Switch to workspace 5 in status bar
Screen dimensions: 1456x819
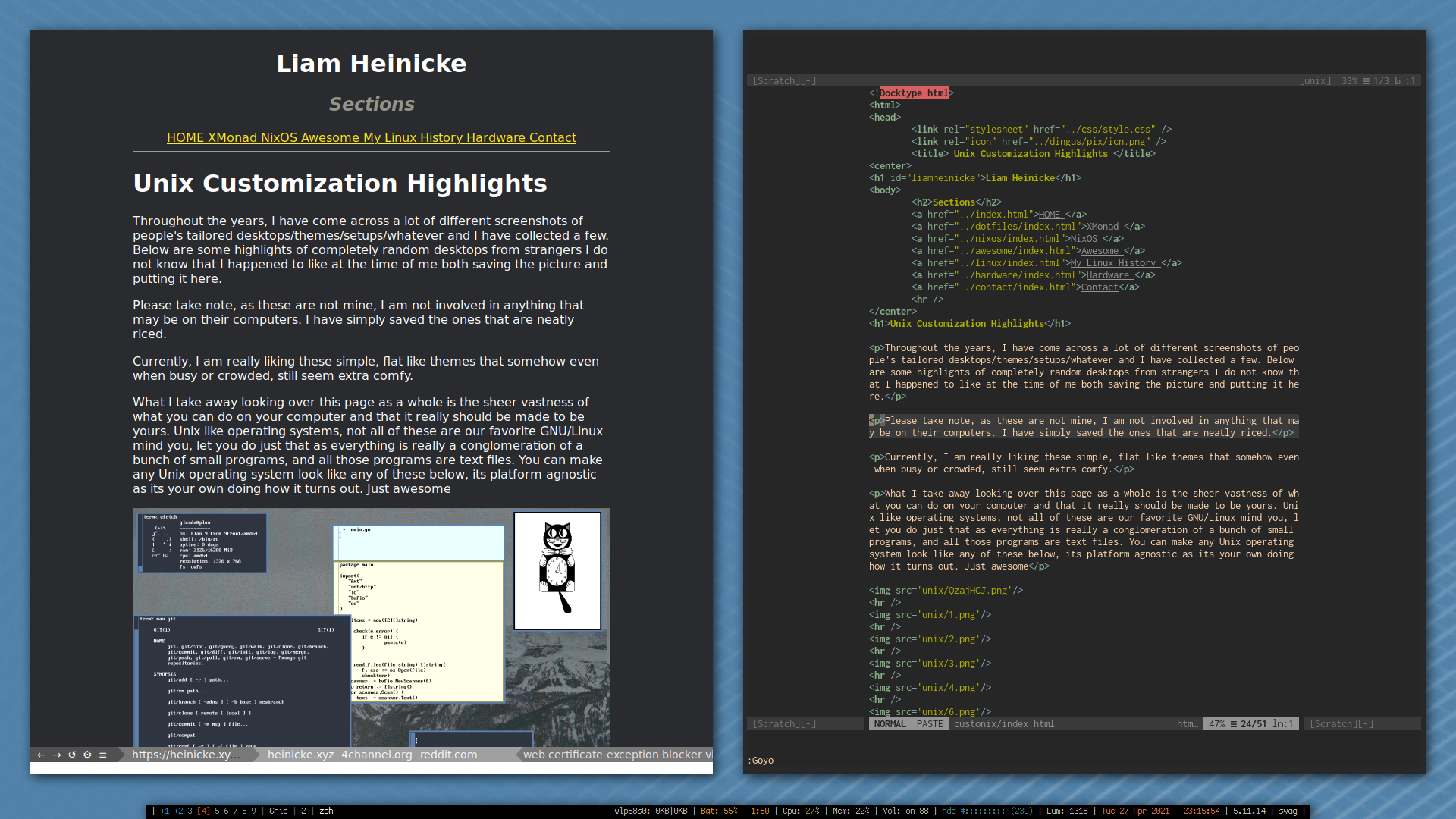click(217, 811)
